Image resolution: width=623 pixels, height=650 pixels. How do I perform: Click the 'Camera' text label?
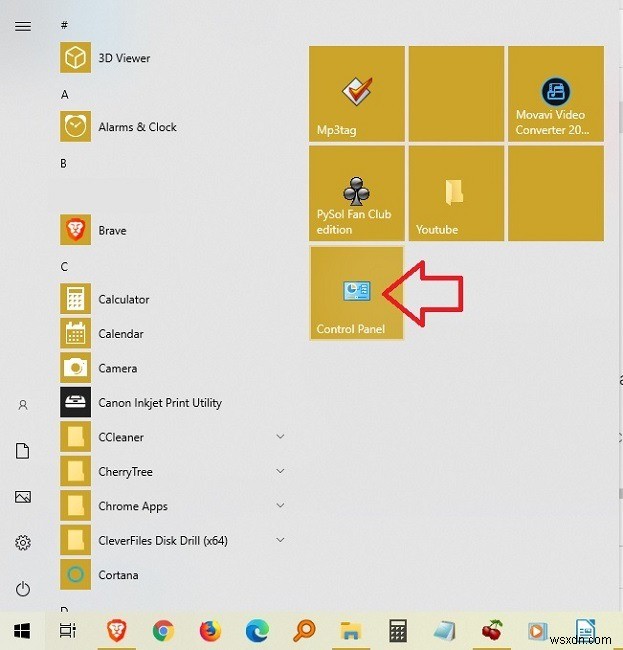click(118, 368)
